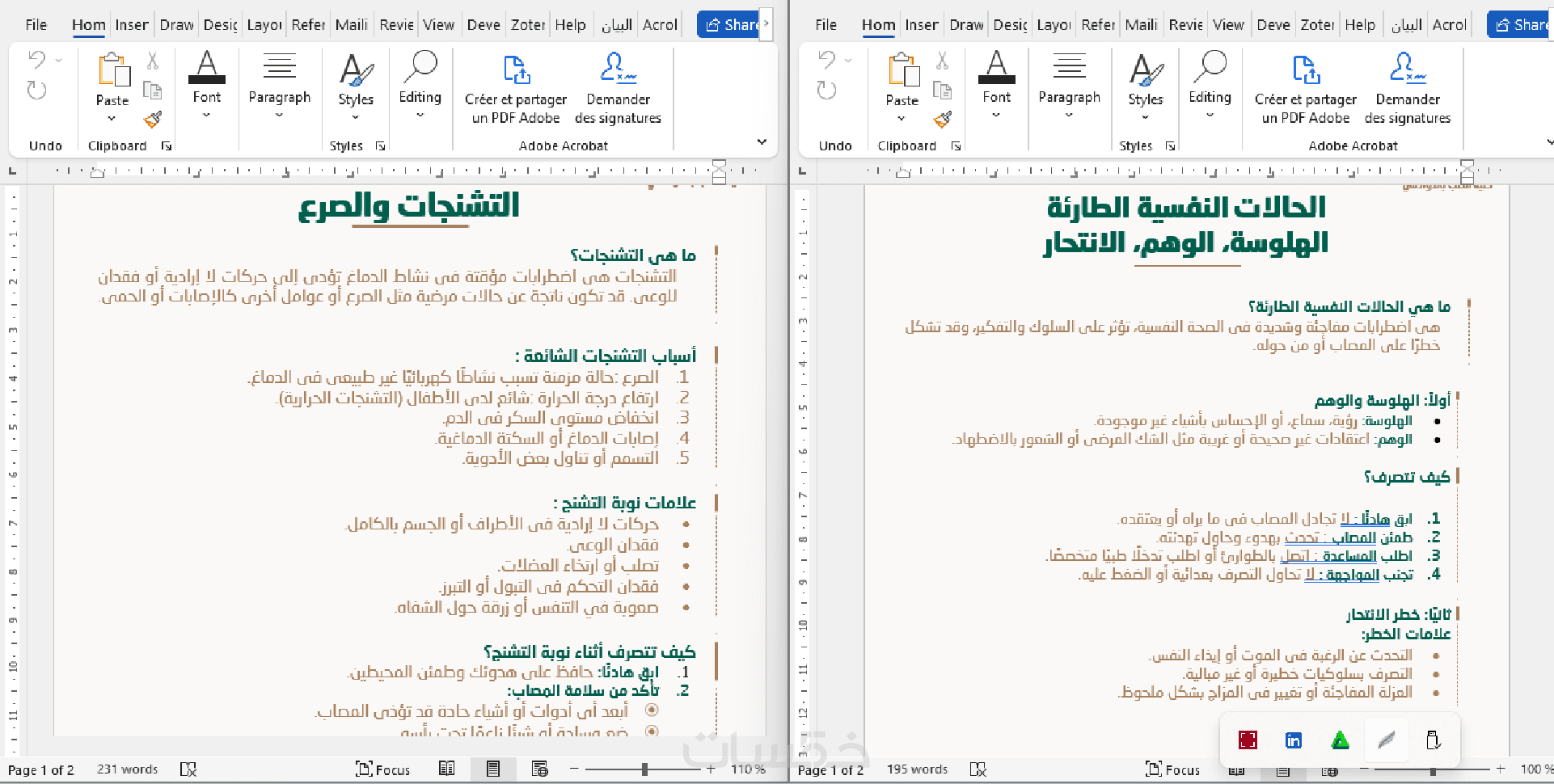
Task: Switch to the Acrobat tab in the right window
Action: 1450,25
